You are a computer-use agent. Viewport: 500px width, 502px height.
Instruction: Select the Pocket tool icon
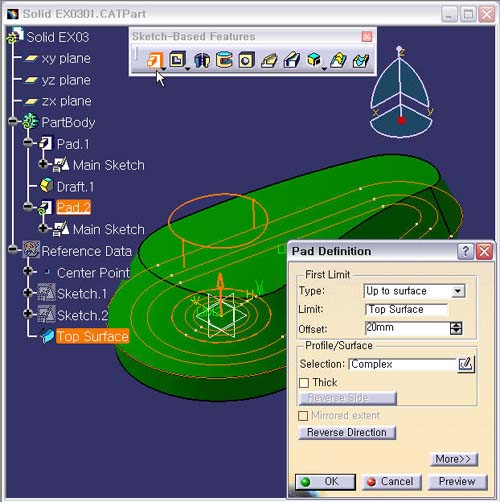[x=177, y=60]
